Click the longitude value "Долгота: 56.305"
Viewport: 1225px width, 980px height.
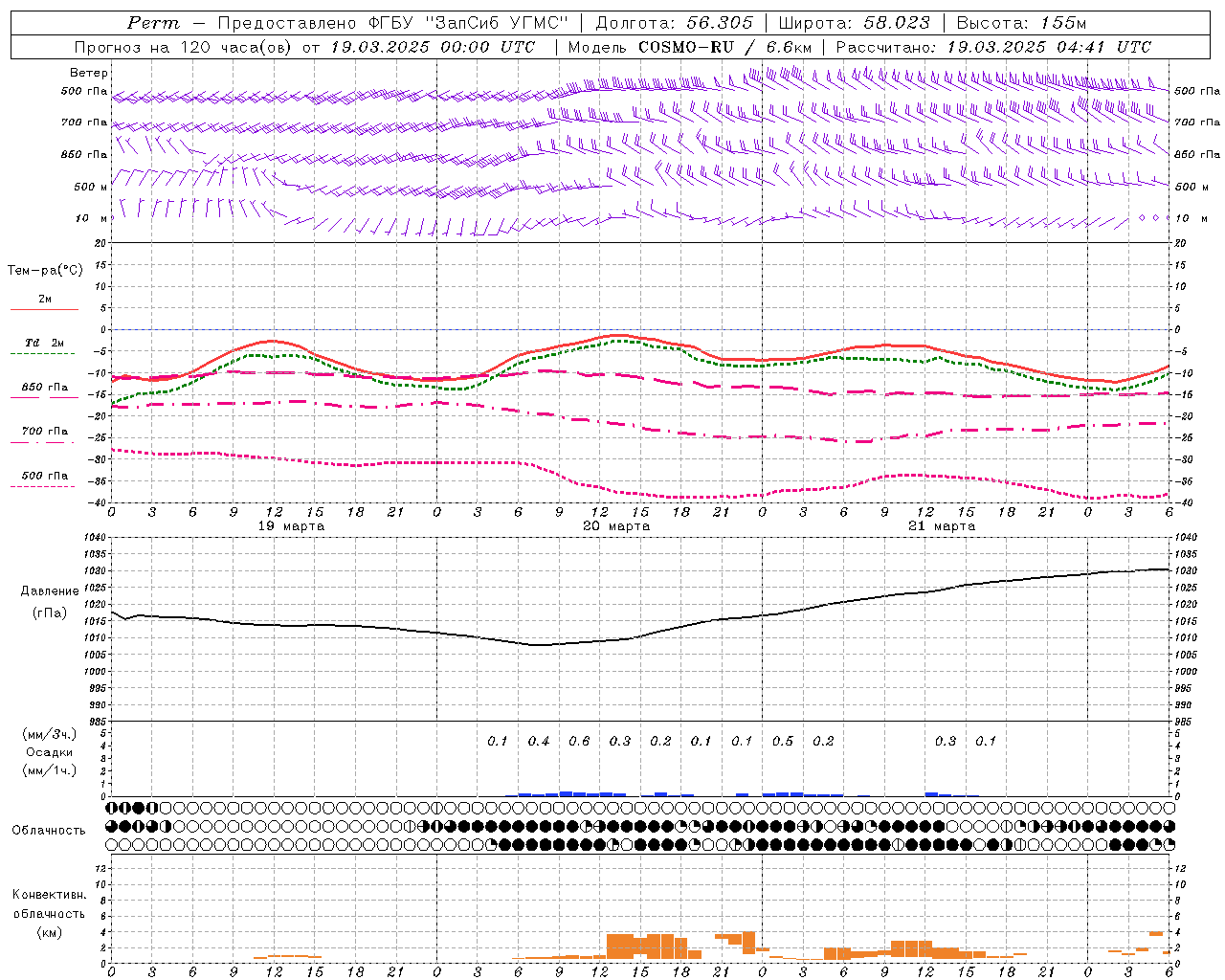click(675, 23)
